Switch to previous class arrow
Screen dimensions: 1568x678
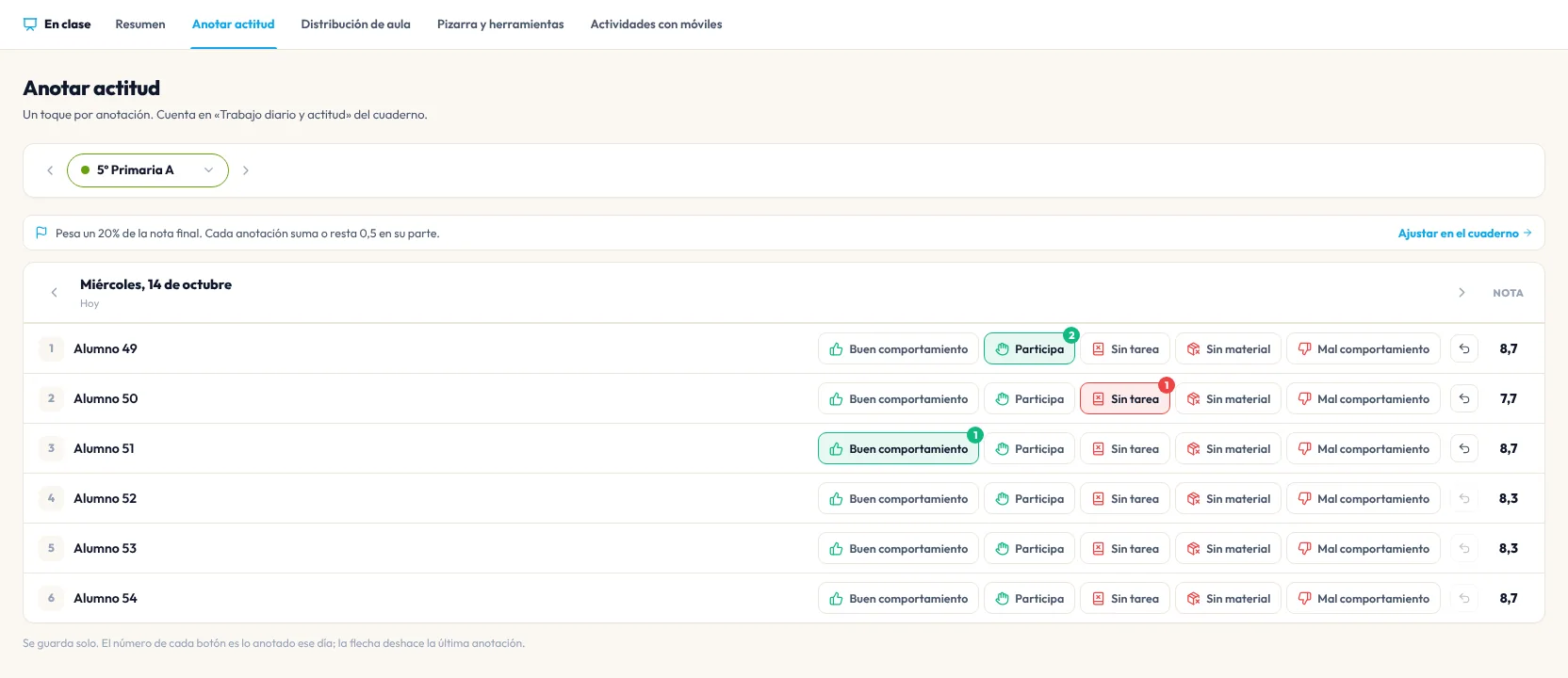[50, 170]
